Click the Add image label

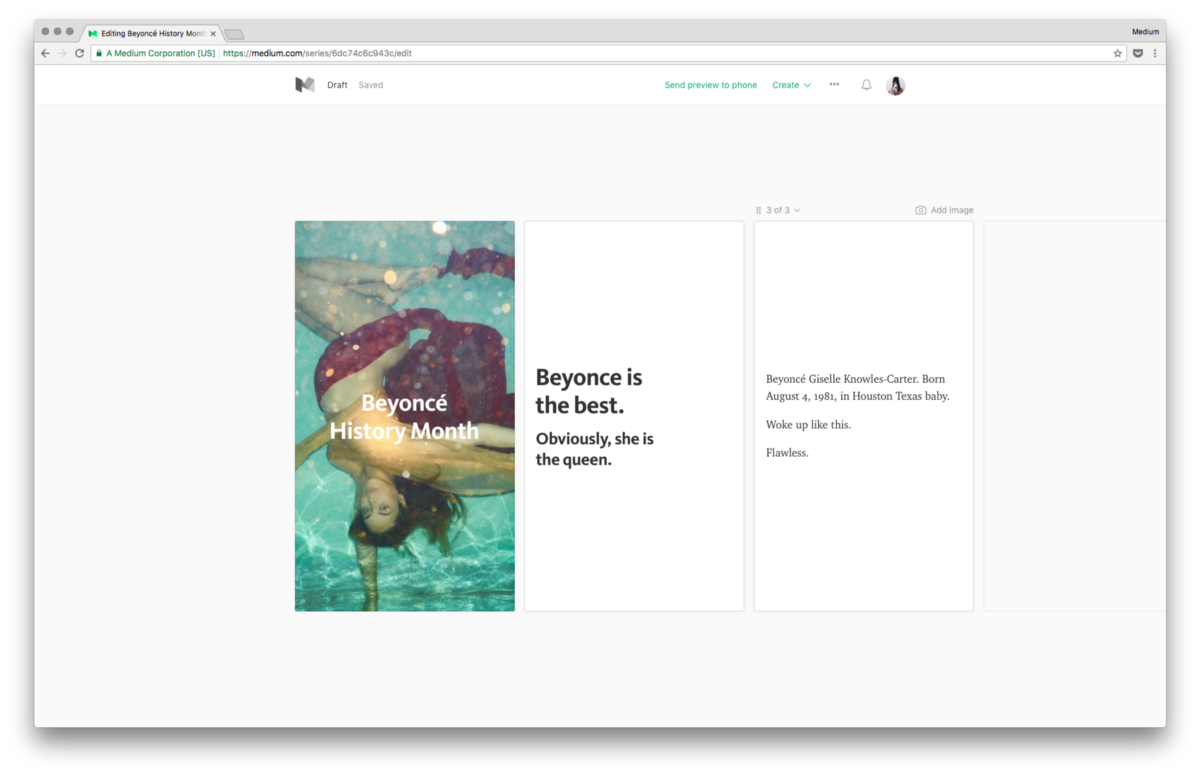952,210
